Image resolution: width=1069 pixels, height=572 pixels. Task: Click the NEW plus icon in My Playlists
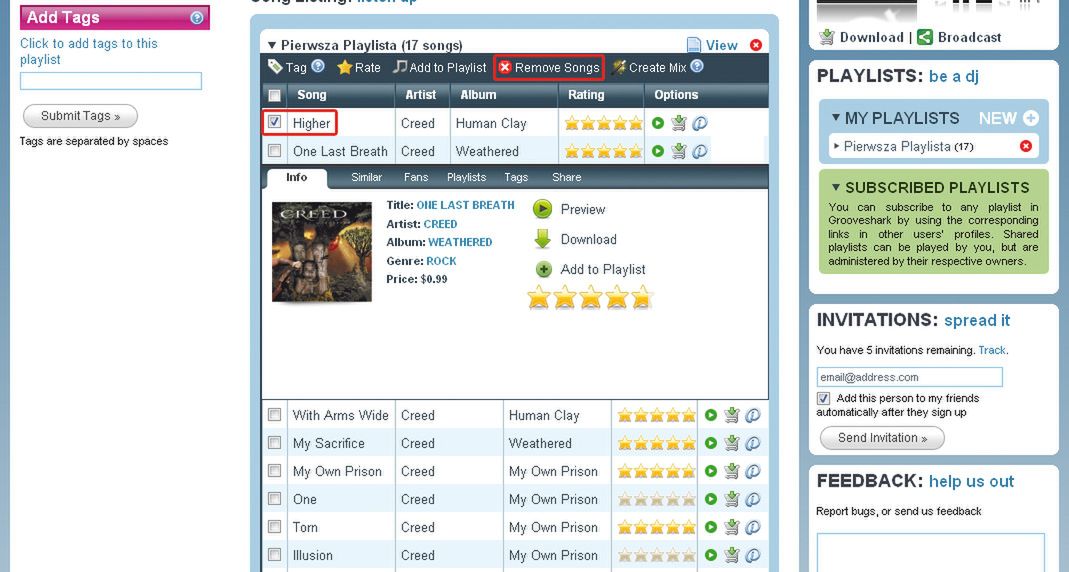[x=1031, y=118]
